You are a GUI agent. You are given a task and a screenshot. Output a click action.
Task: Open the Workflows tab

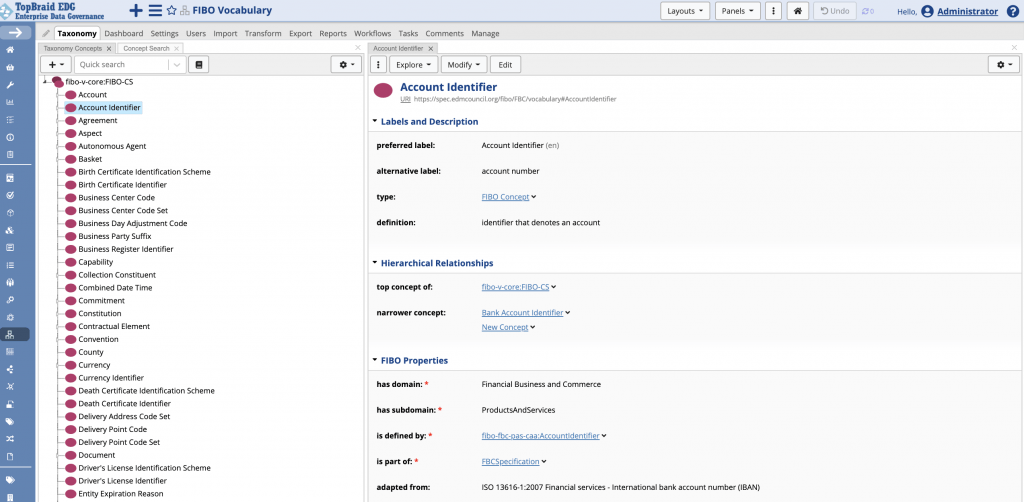[372, 33]
